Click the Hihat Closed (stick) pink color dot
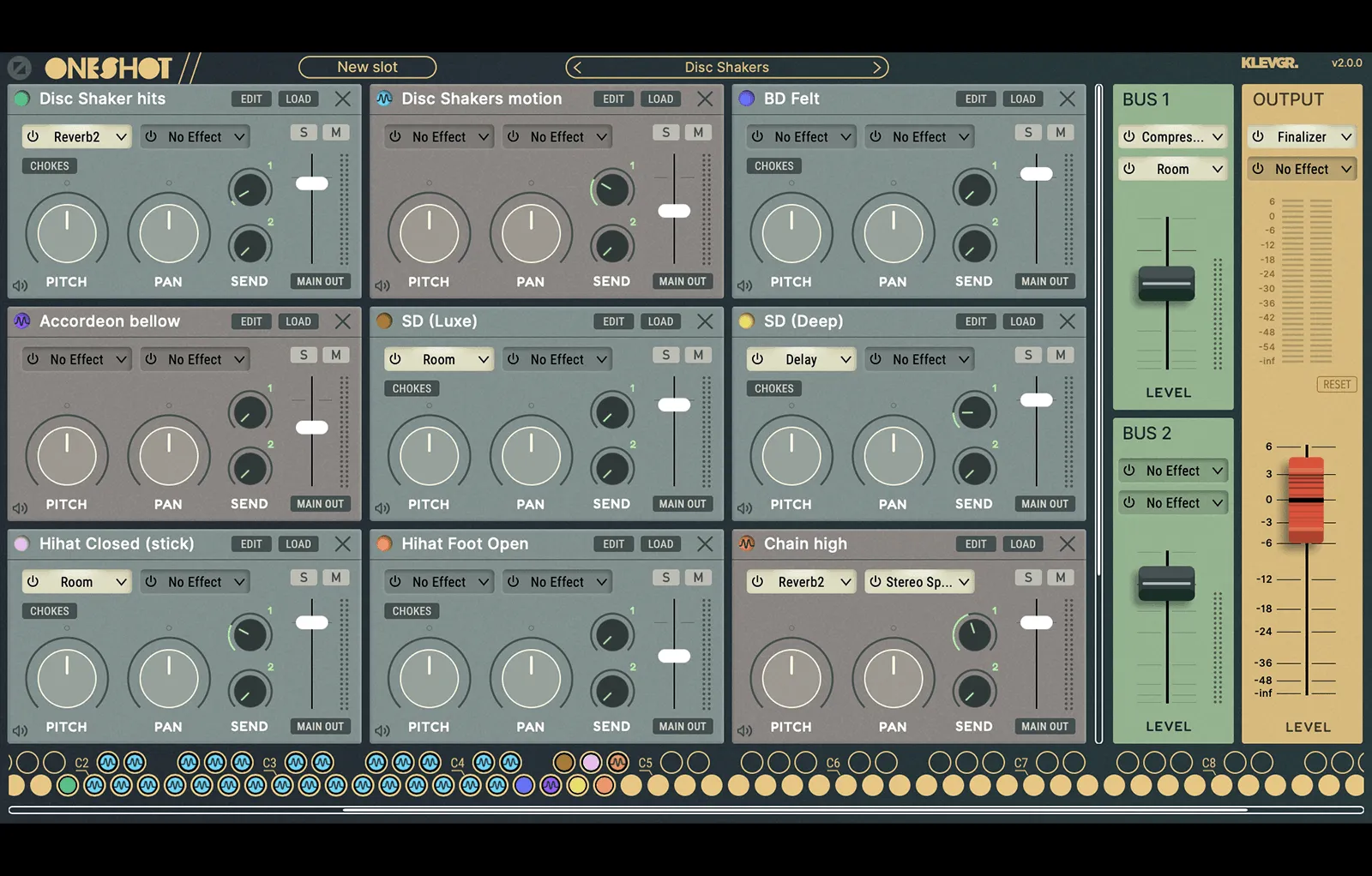The height and width of the screenshot is (876, 1372). pyautogui.click(x=22, y=543)
